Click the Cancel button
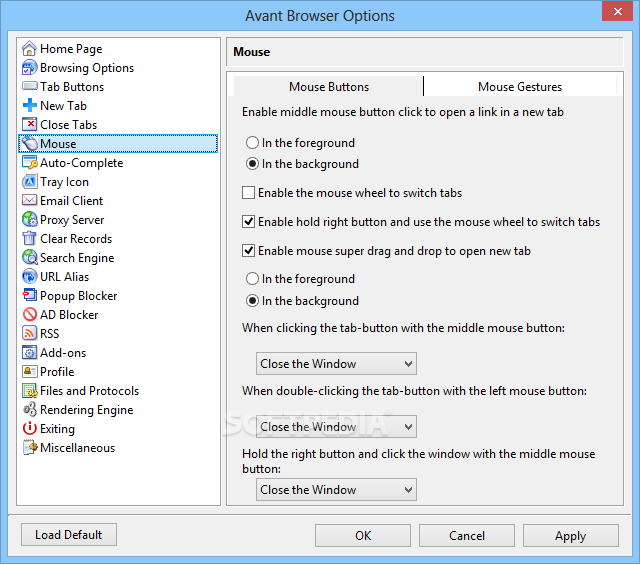 467,535
